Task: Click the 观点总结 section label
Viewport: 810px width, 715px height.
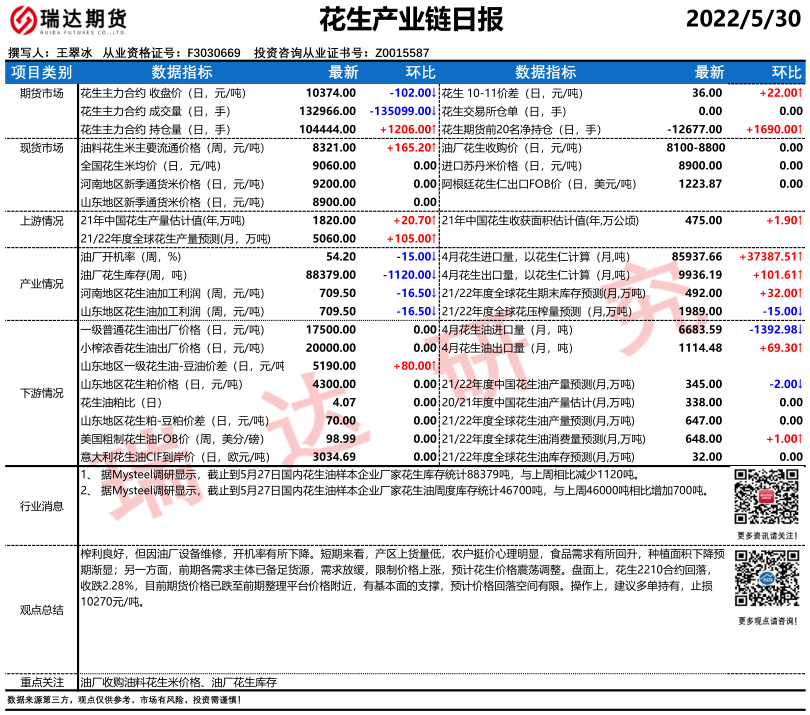Action: click(x=41, y=609)
